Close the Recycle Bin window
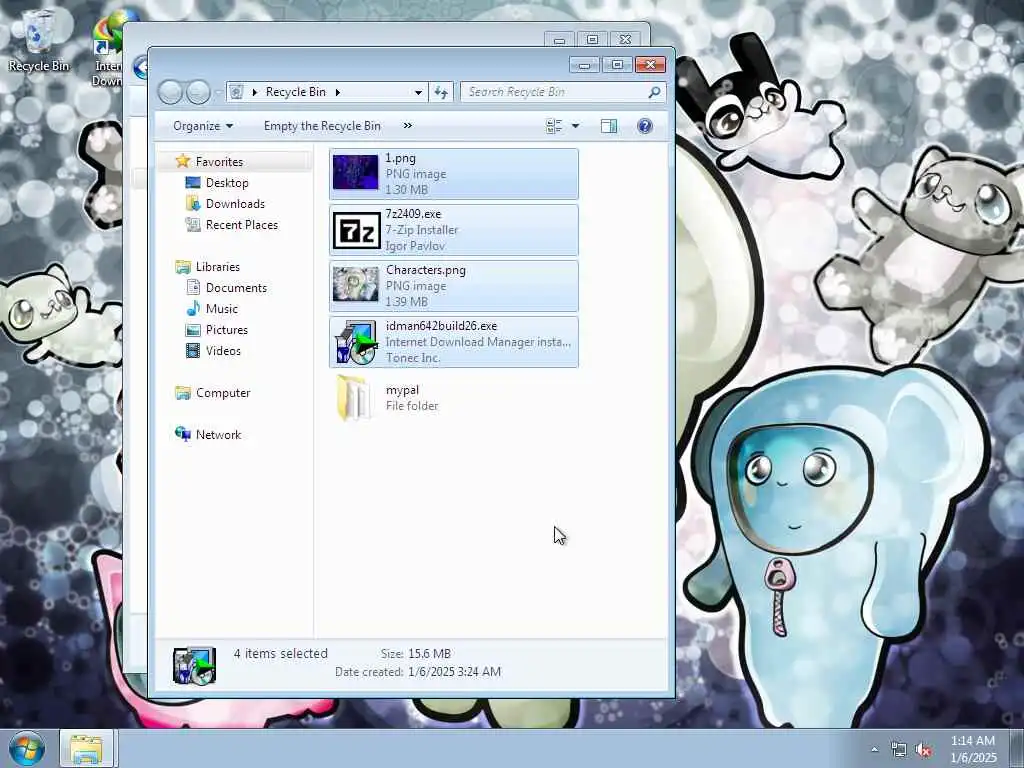Image resolution: width=1024 pixels, height=768 pixels. pyautogui.click(x=650, y=65)
